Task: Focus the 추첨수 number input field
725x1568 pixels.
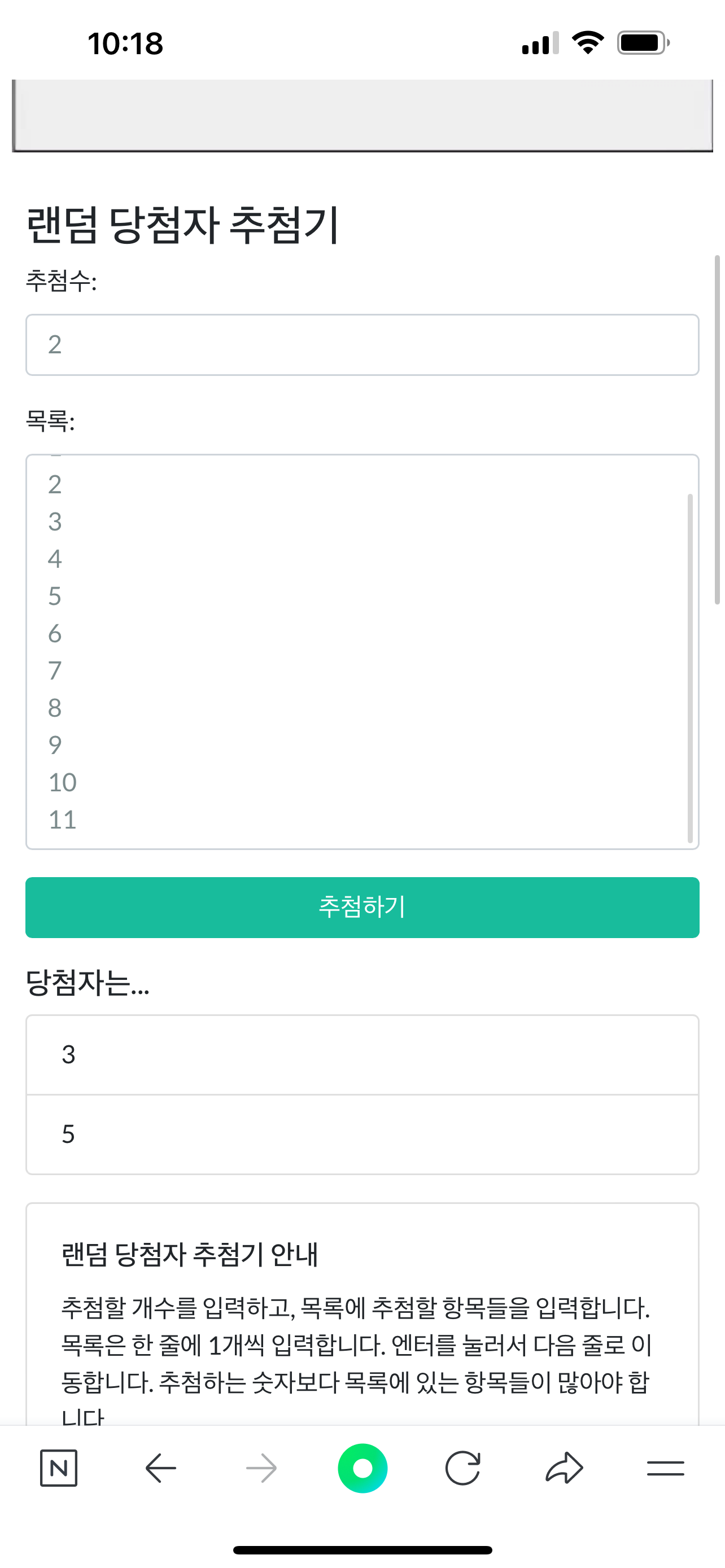Action: point(362,345)
